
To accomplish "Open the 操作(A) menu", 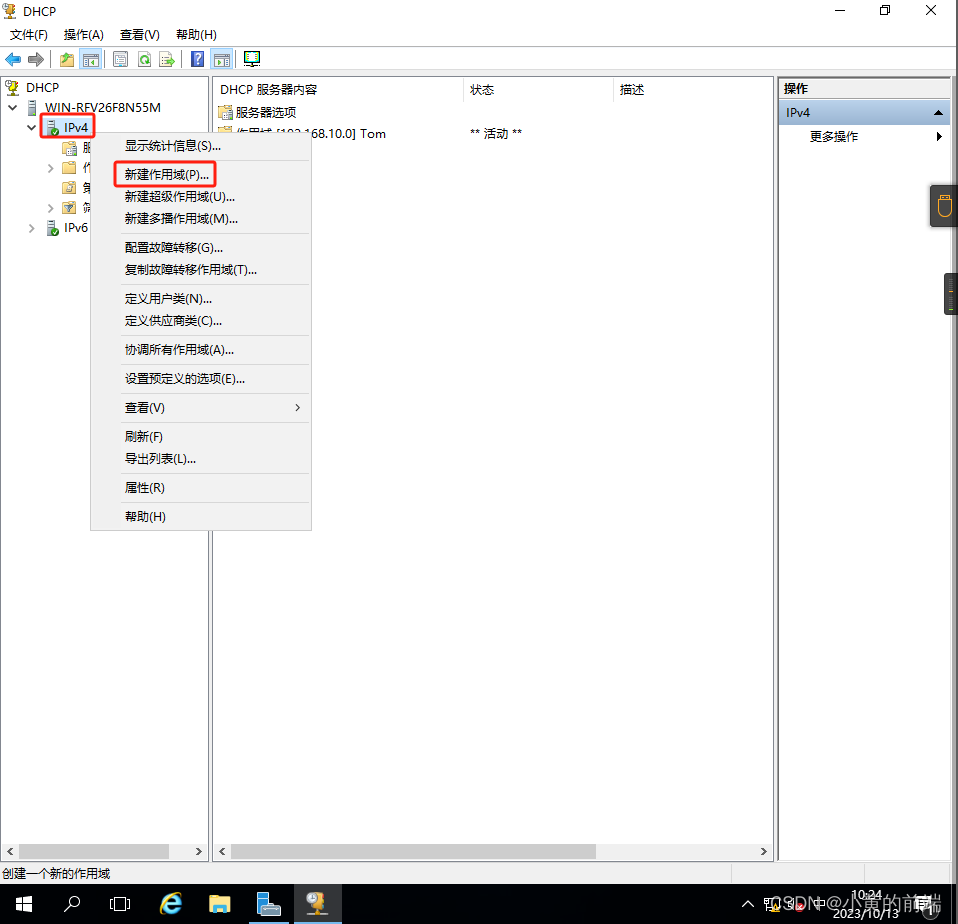I will pos(83,34).
